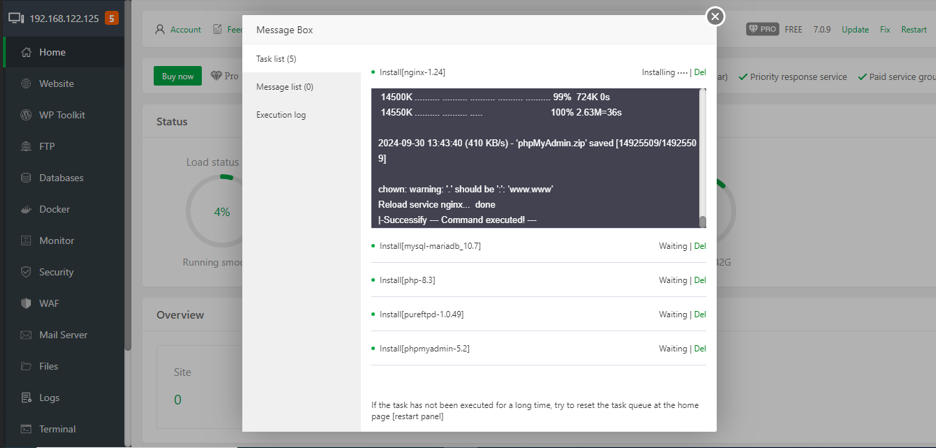Click the Install[php-8.3] task title
Viewport: 936px width, 448px height.
[x=407, y=280]
